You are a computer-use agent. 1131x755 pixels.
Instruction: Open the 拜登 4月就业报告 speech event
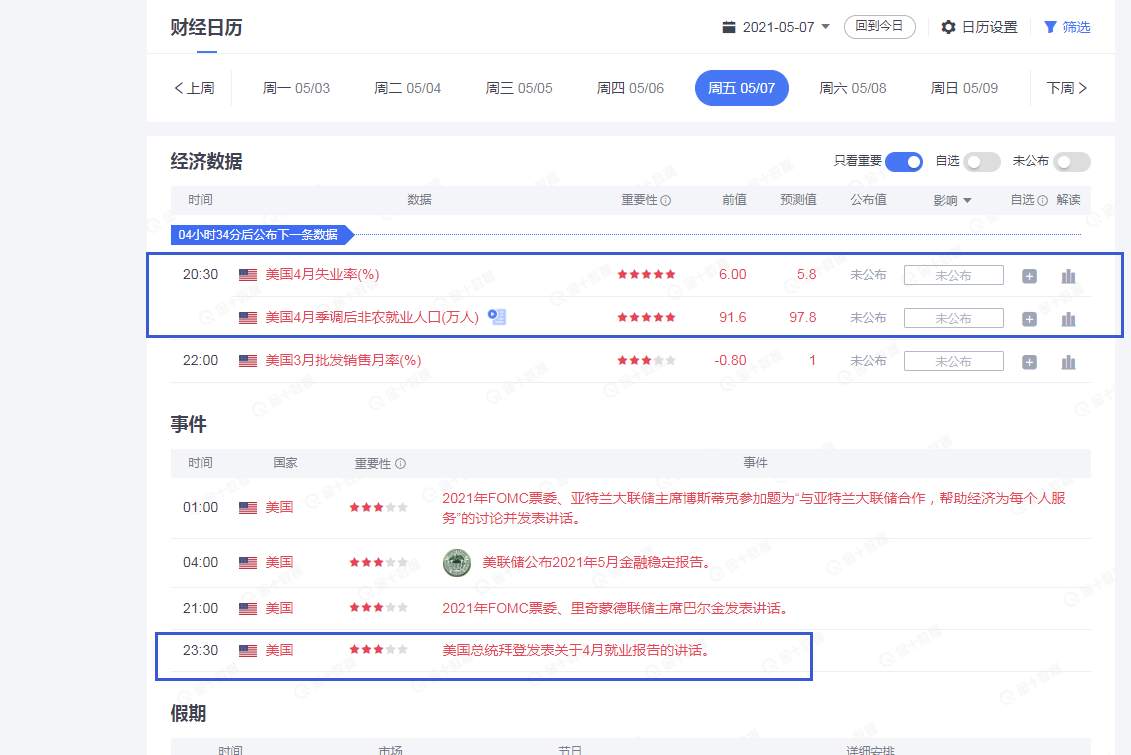(576, 650)
